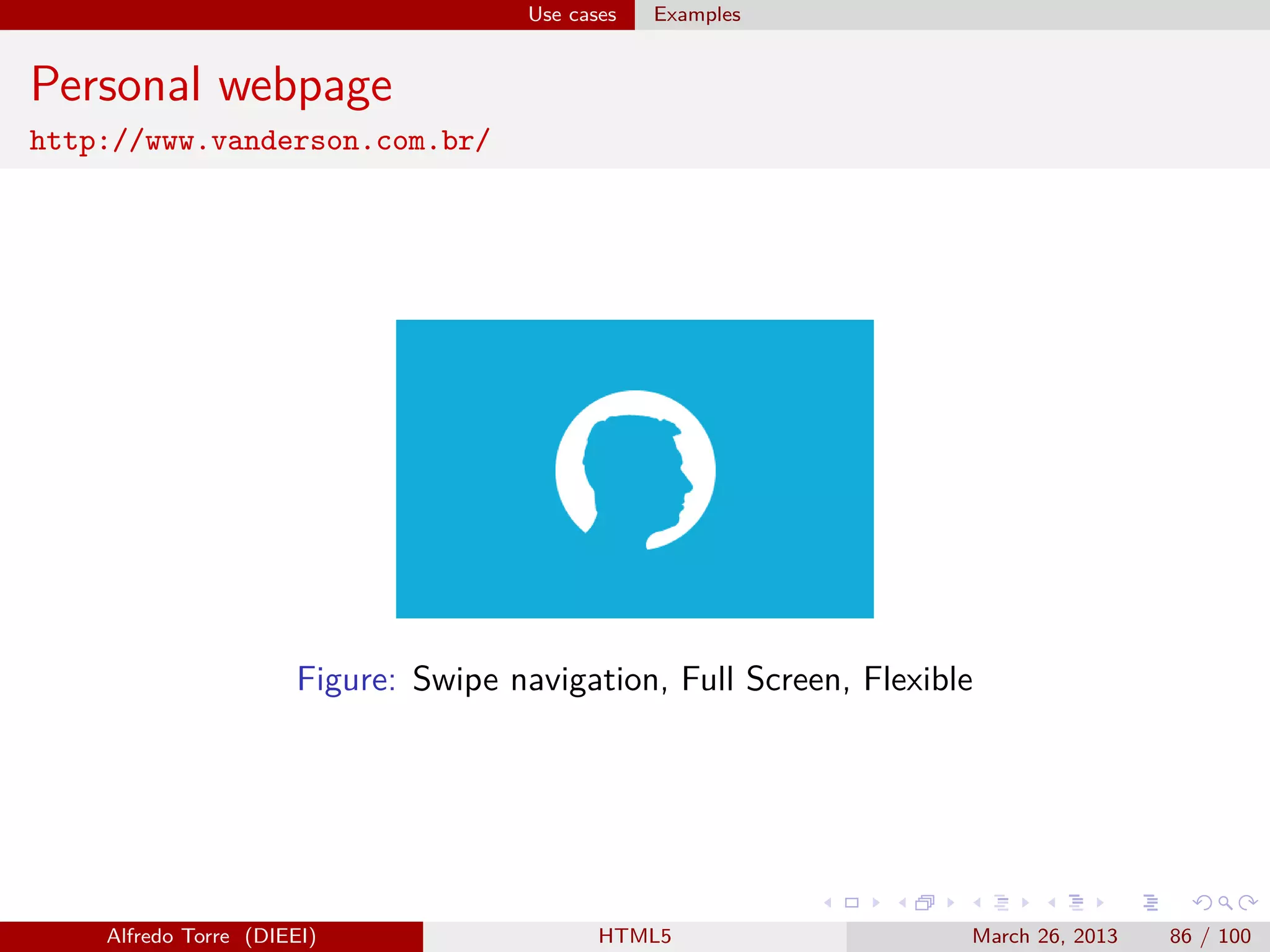1270x952 pixels.
Task: Open the Examples subsection tab
Action: coord(697,14)
